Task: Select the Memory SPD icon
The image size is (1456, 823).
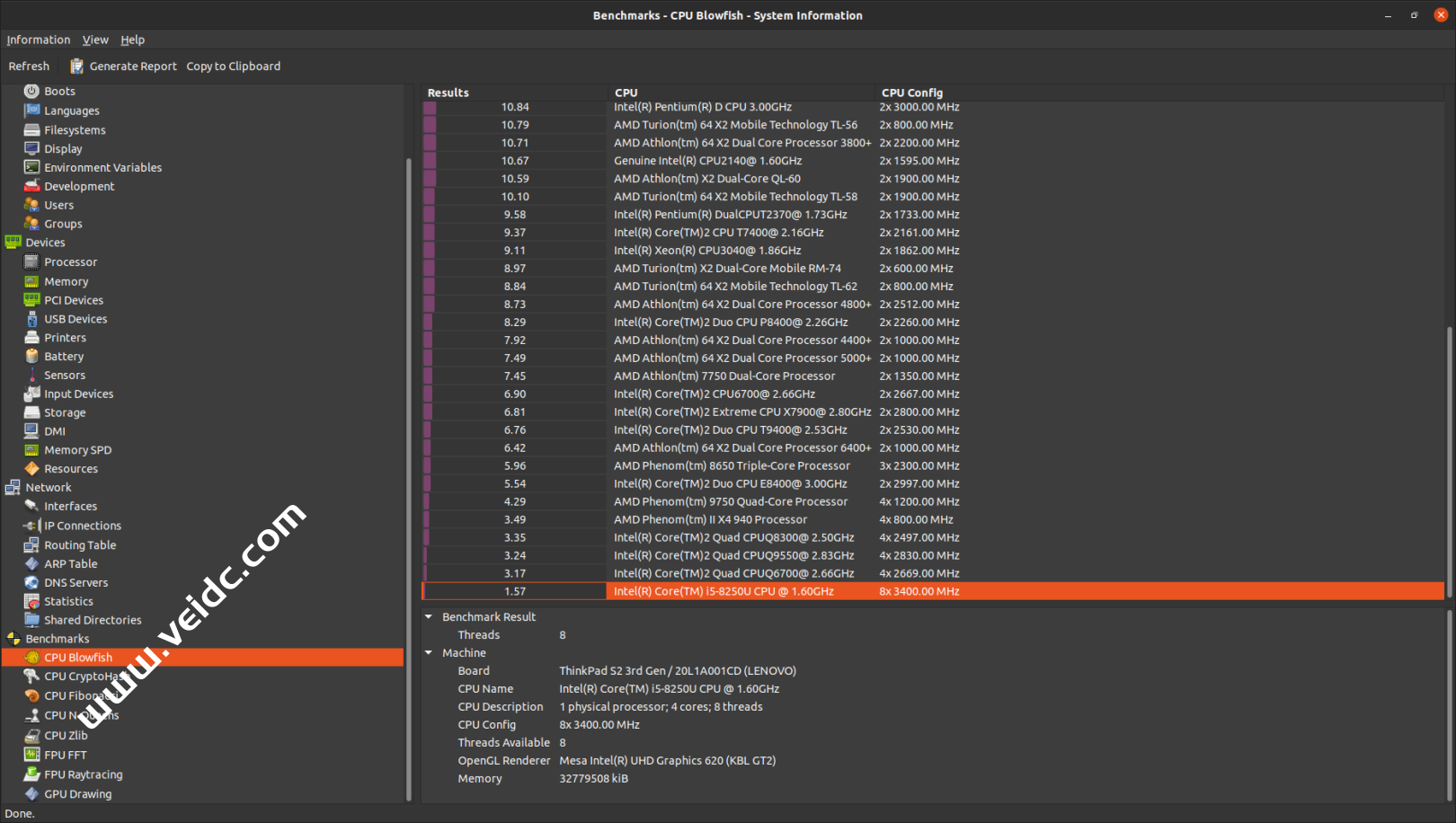Action: [31, 450]
